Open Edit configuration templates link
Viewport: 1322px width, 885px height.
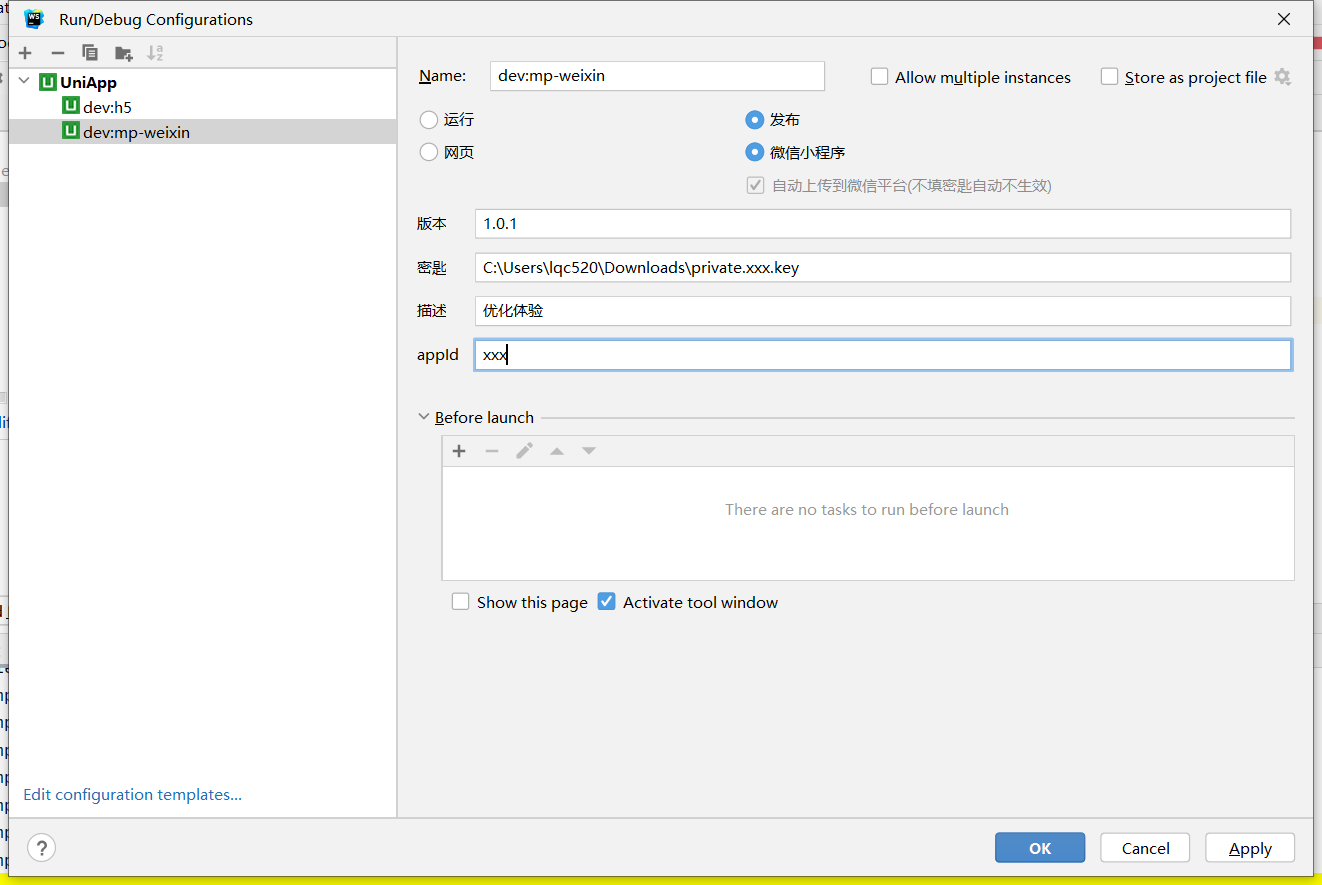click(x=133, y=794)
